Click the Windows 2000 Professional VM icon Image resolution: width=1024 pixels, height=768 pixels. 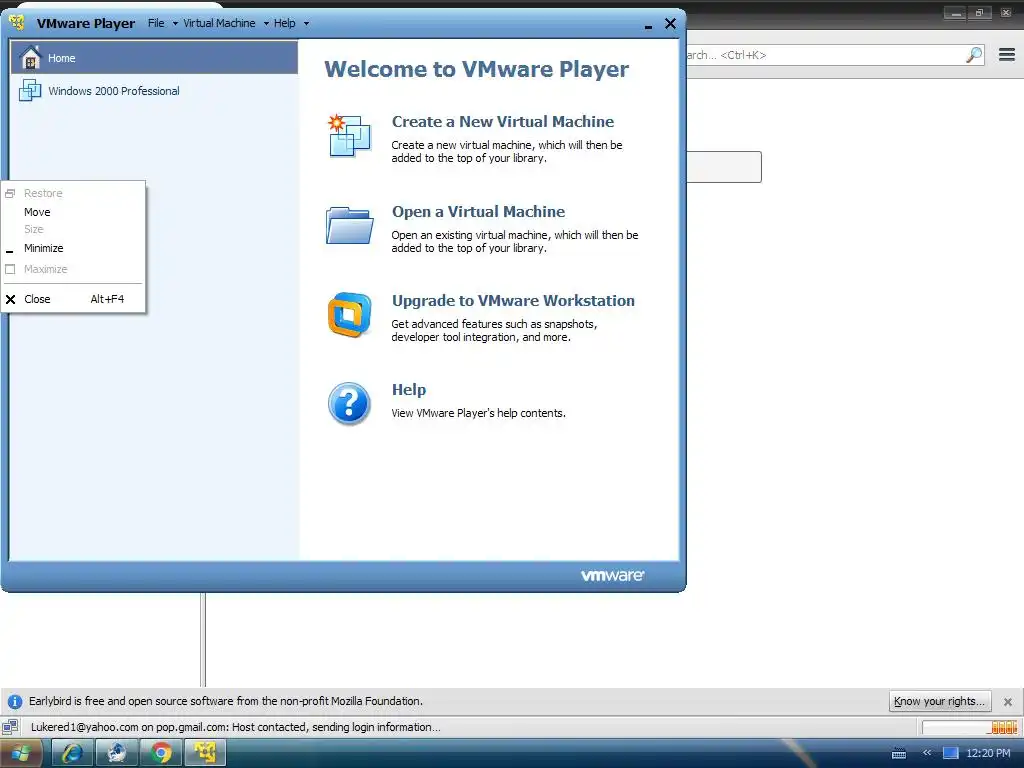pyautogui.click(x=30, y=90)
